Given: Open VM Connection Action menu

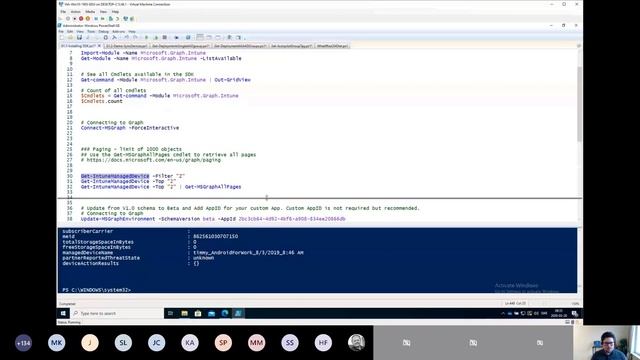Looking at the screenshot, I should [76, 12].
